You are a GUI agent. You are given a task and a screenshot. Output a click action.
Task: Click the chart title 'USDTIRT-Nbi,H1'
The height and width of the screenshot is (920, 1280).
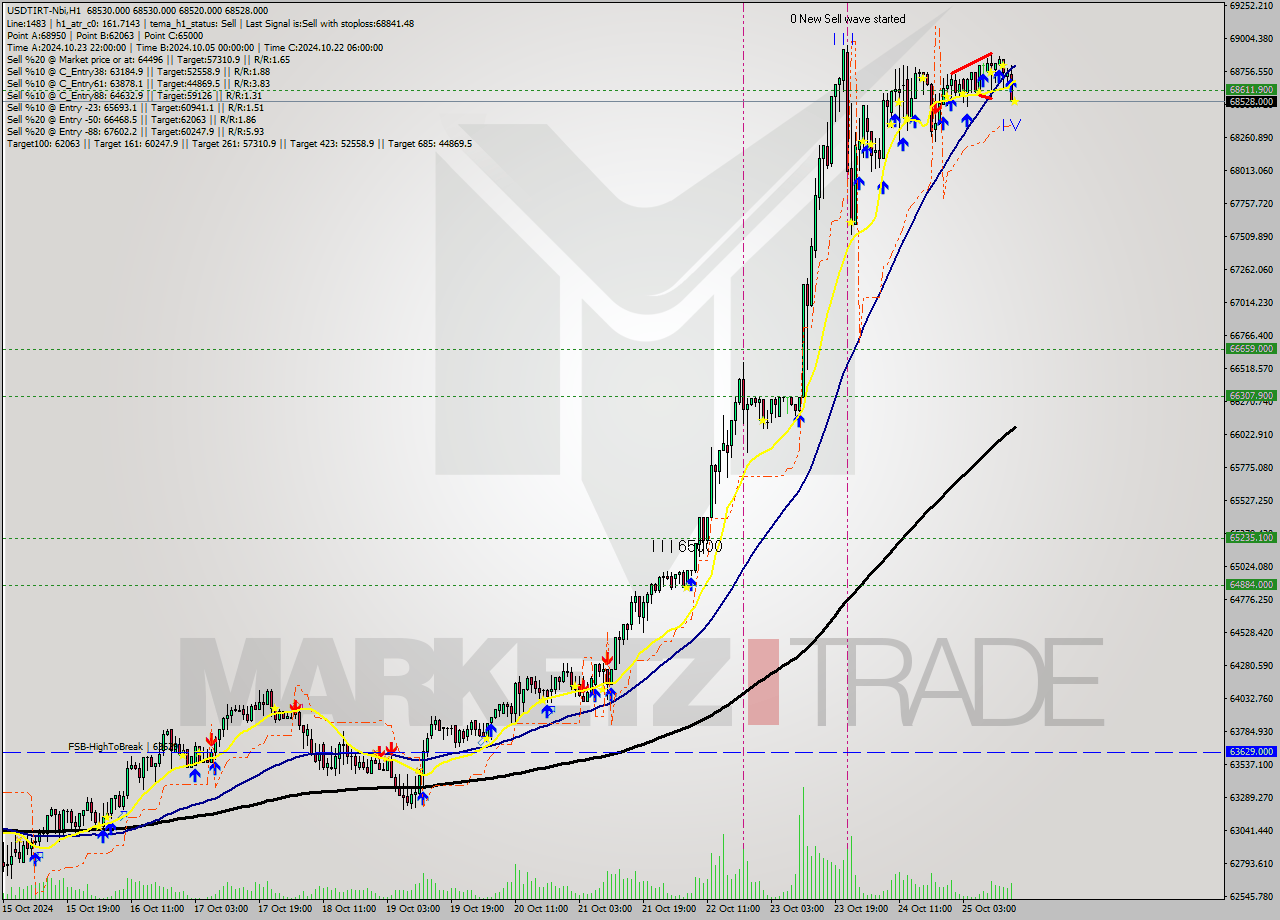pyautogui.click(x=44, y=11)
